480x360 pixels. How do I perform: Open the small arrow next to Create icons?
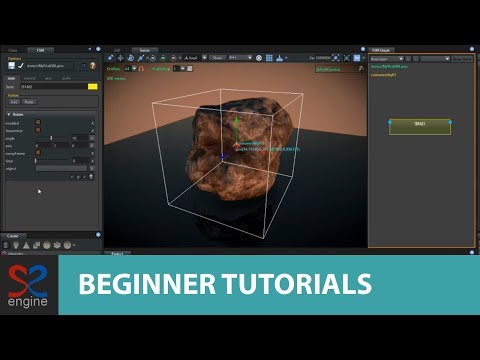pos(74,246)
